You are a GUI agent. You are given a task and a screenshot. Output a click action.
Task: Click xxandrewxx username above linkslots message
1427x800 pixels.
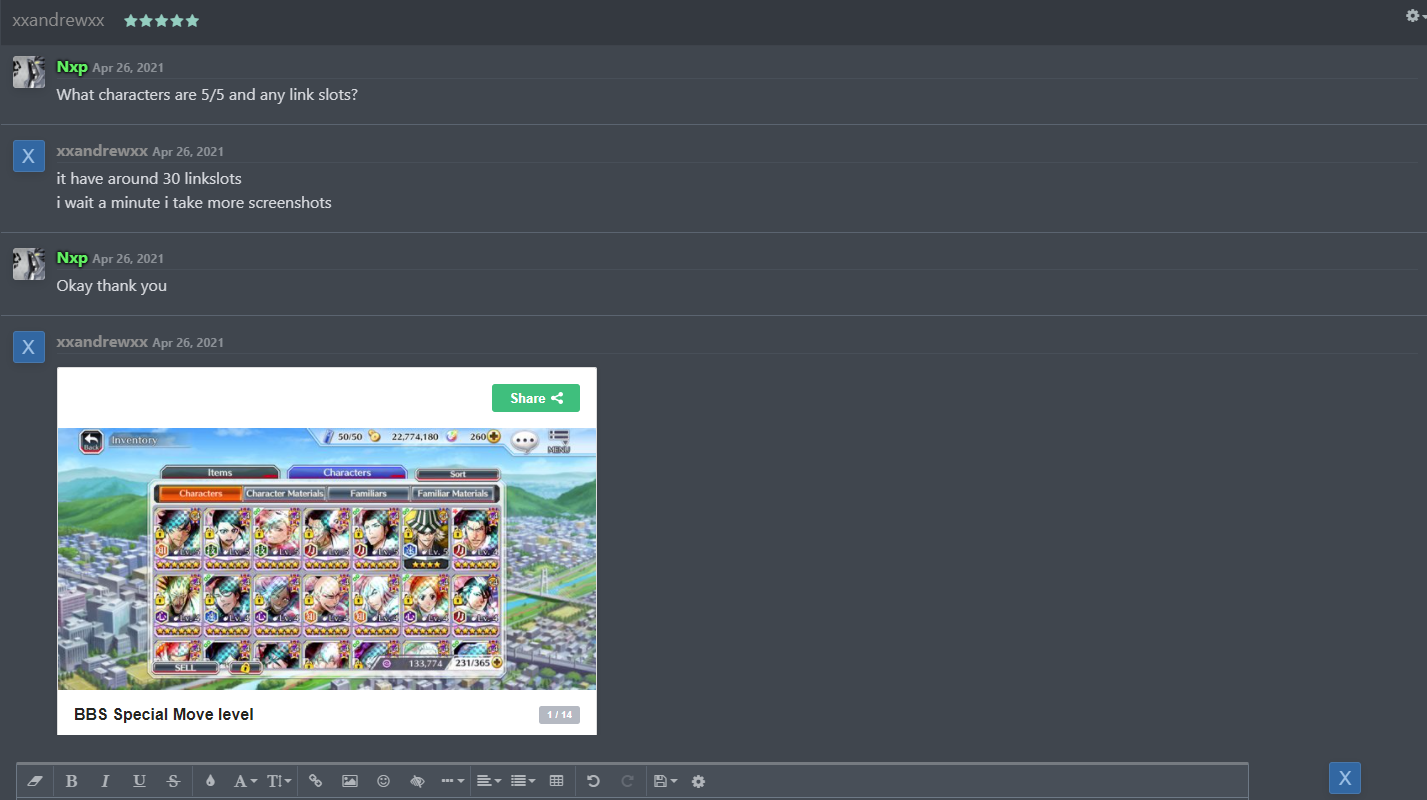(102, 151)
